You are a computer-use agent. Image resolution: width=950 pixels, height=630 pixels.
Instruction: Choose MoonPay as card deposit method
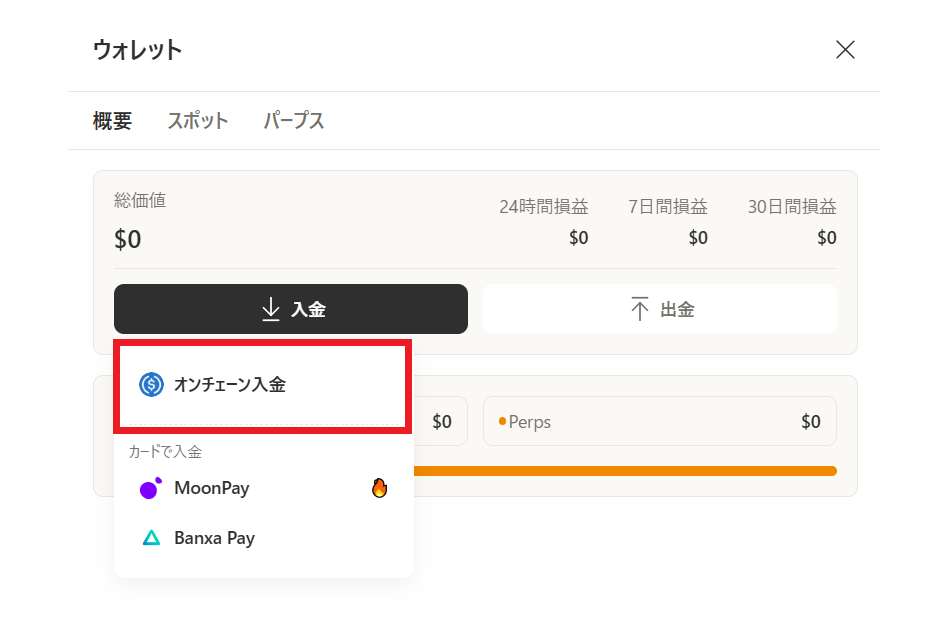[x=212, y=489]
